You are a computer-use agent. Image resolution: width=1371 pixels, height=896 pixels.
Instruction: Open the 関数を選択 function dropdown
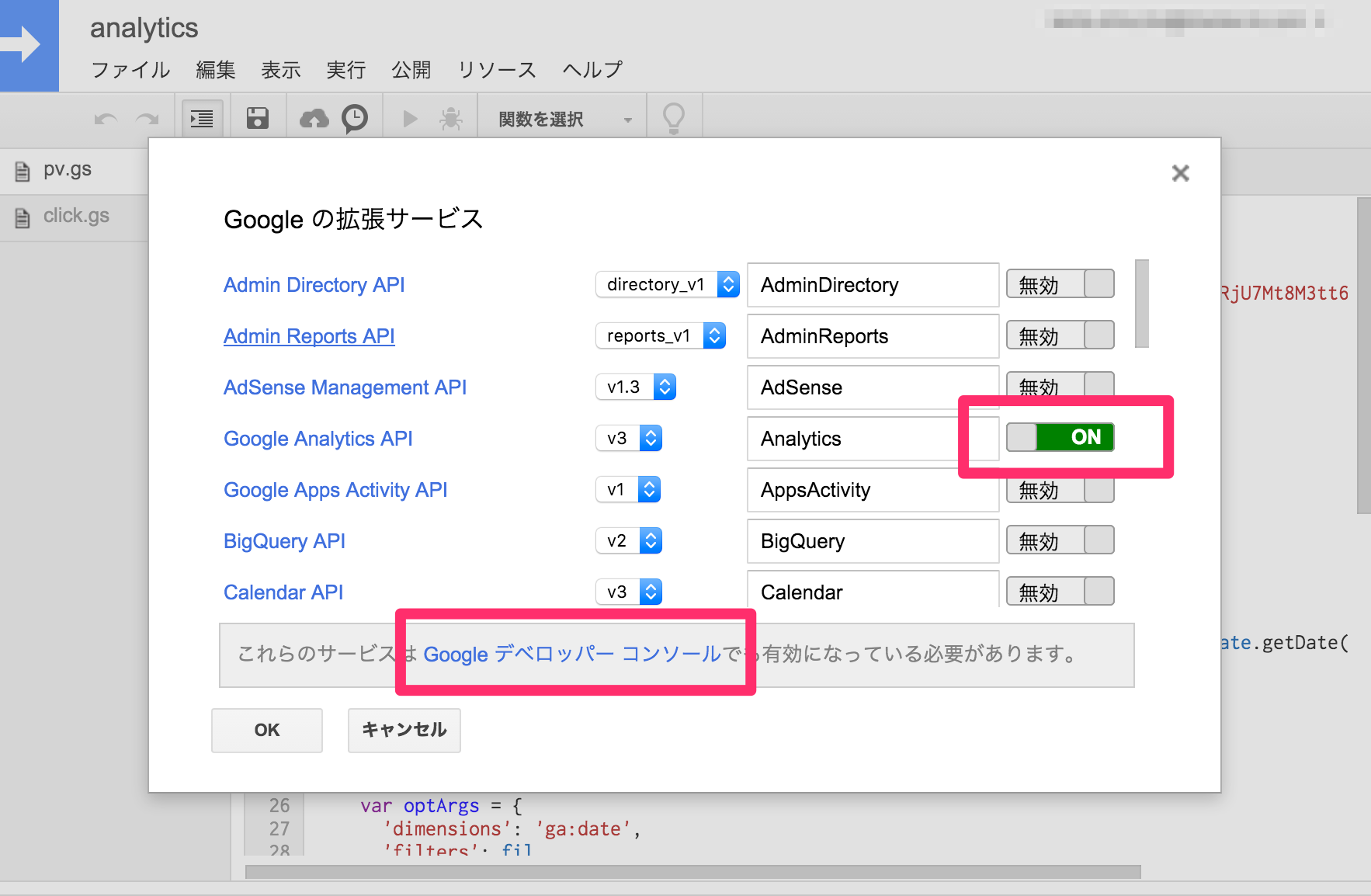point(564,119)
